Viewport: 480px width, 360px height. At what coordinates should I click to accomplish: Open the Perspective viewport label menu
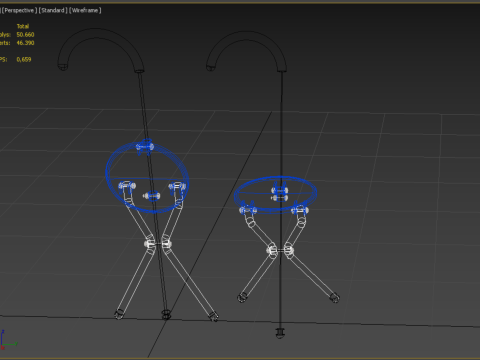coord(19,10)
